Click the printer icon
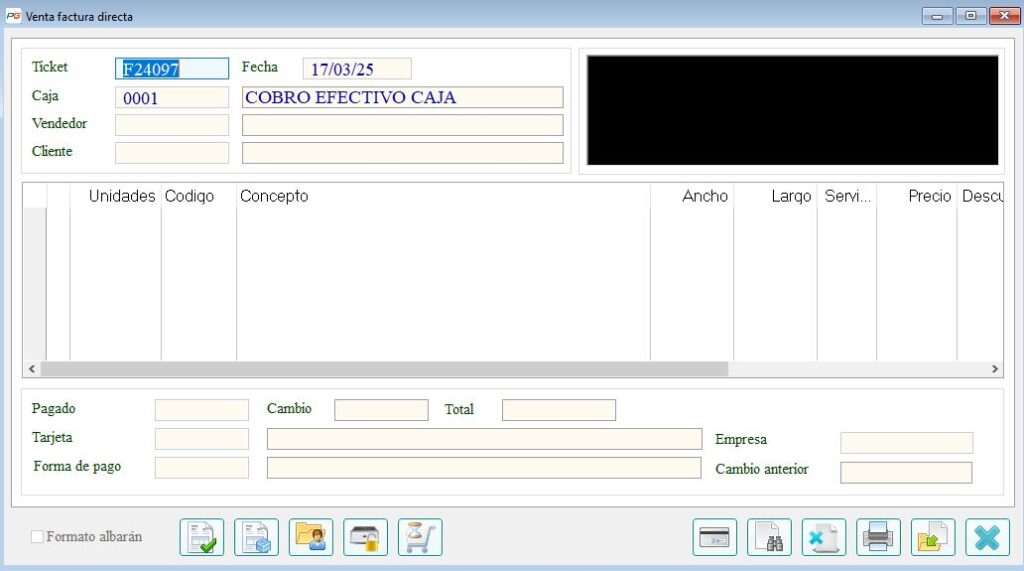The height and width of the screenshot is (571, 1024). click(x=878, y=537)
